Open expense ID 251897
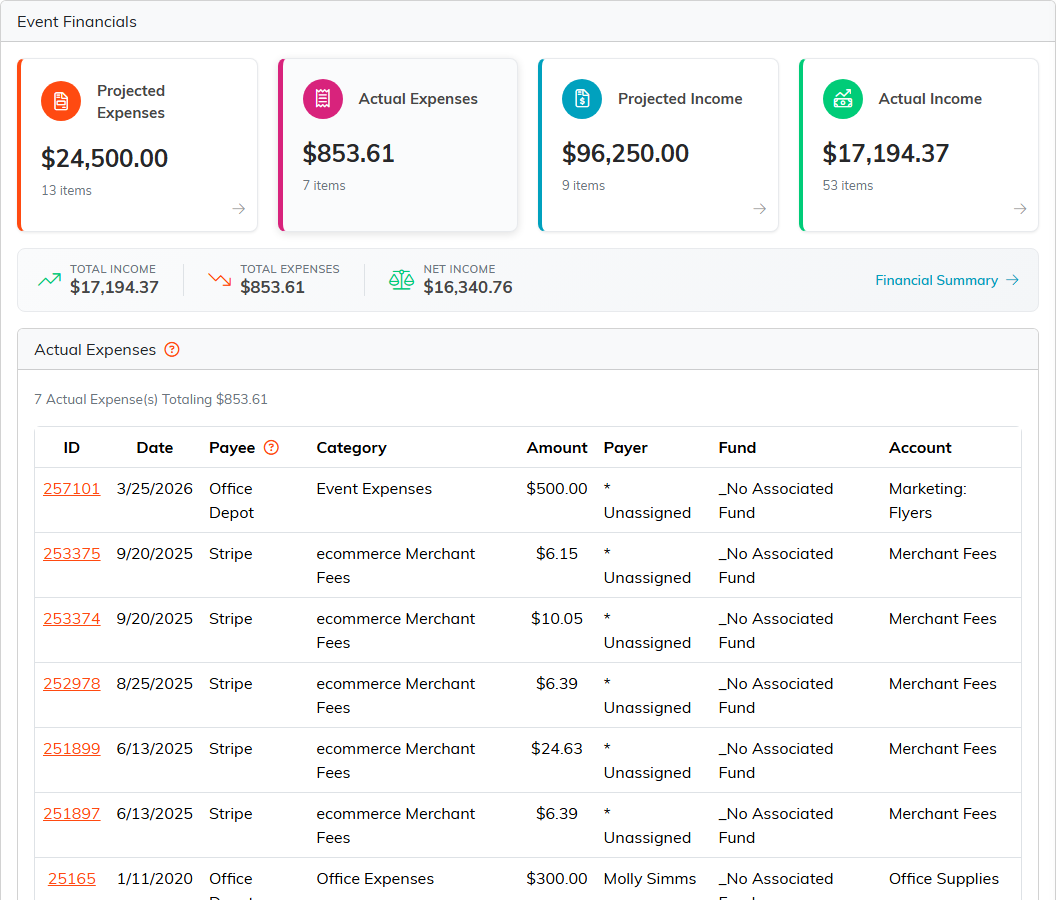 [71, 814]
